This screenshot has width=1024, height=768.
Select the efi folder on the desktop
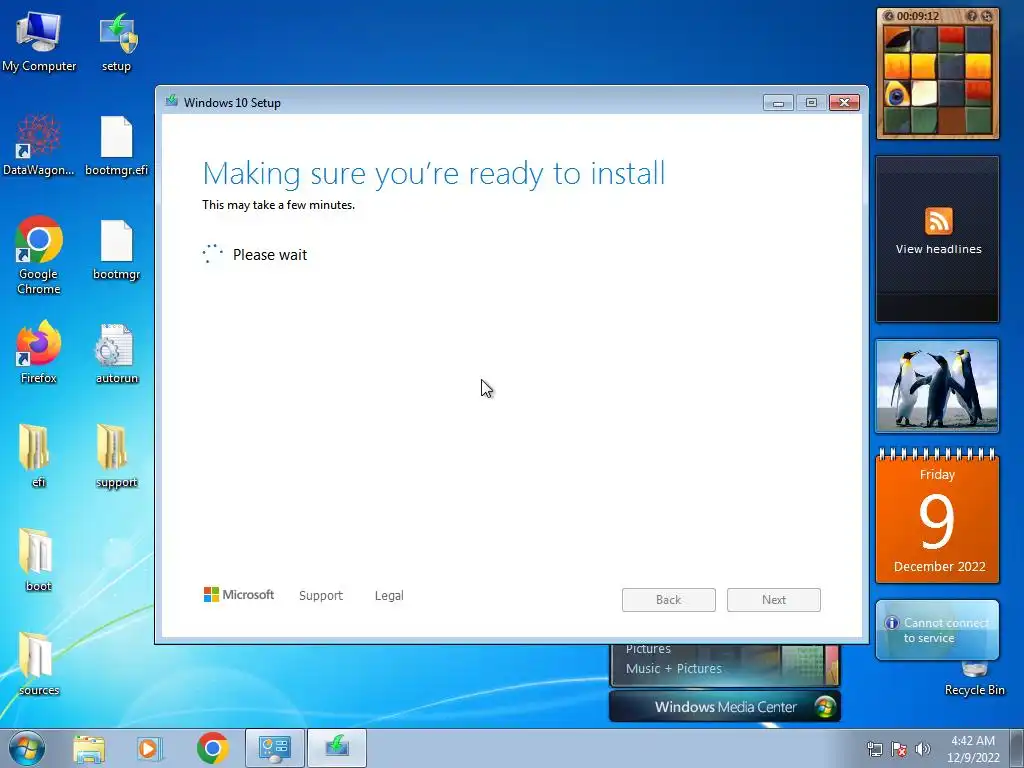(36, 455)
